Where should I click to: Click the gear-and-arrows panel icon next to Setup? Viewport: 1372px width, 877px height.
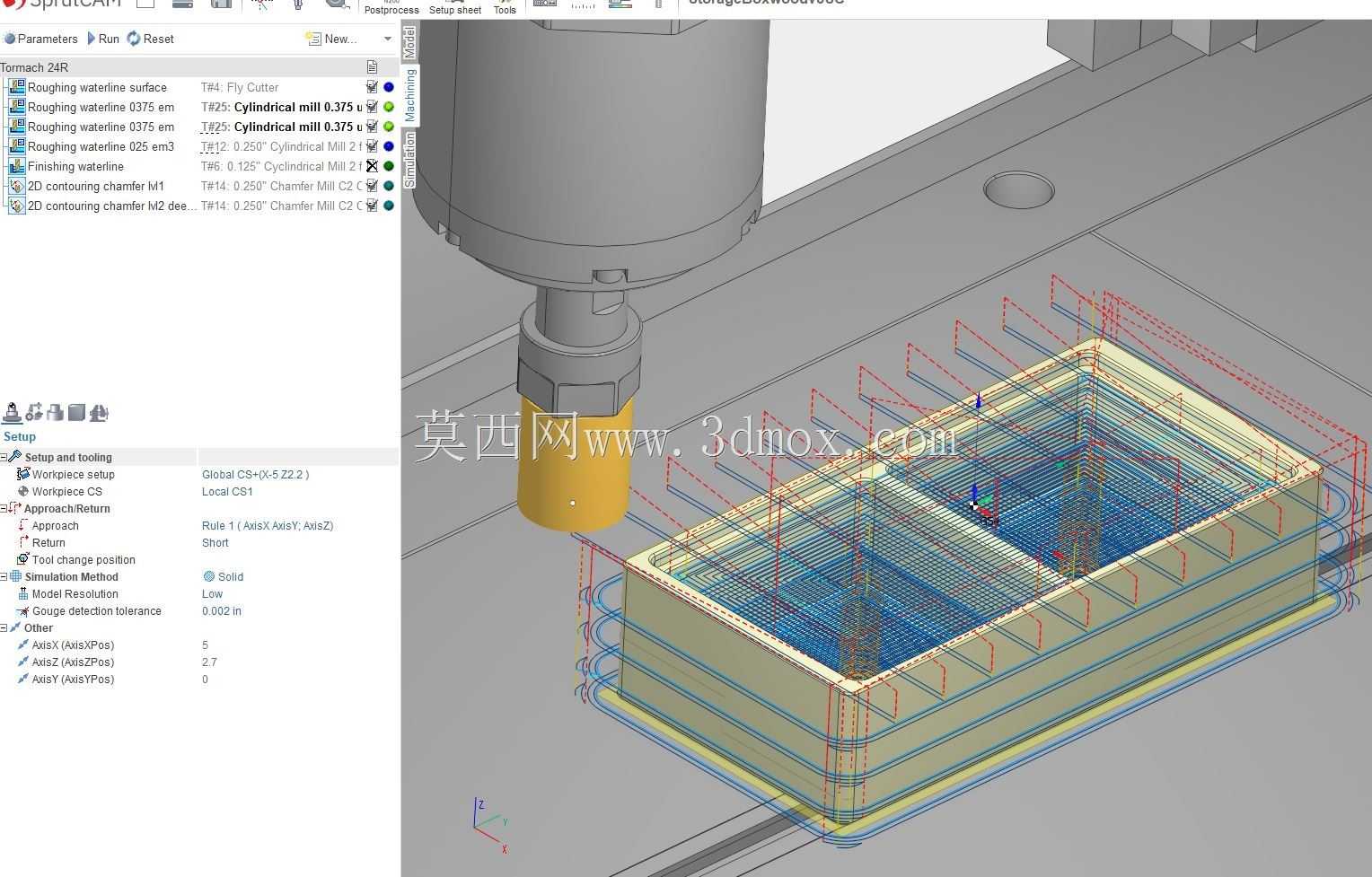(34, 412)
